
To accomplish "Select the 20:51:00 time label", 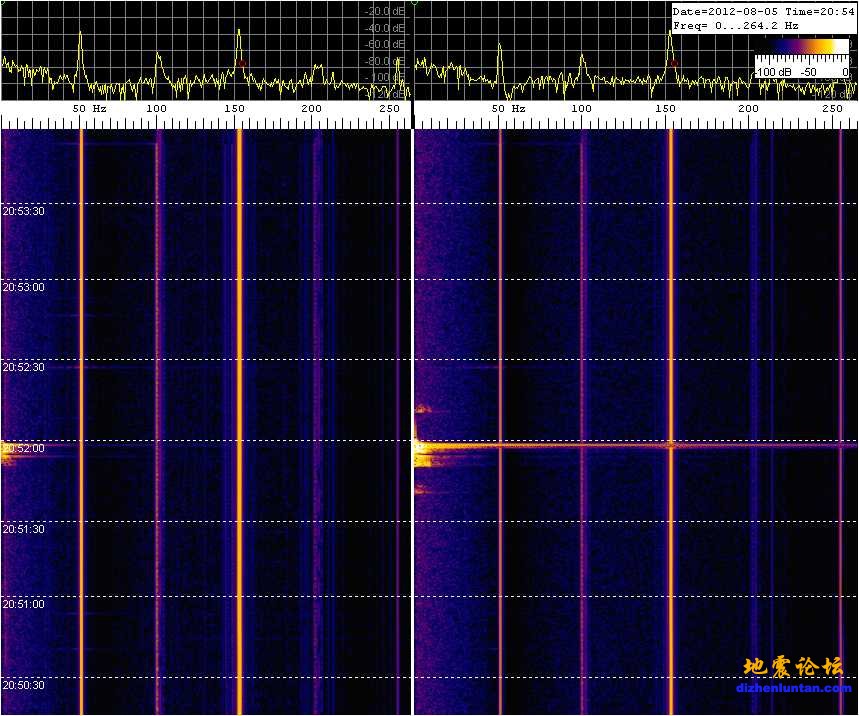I will click(x=24, y=604).
